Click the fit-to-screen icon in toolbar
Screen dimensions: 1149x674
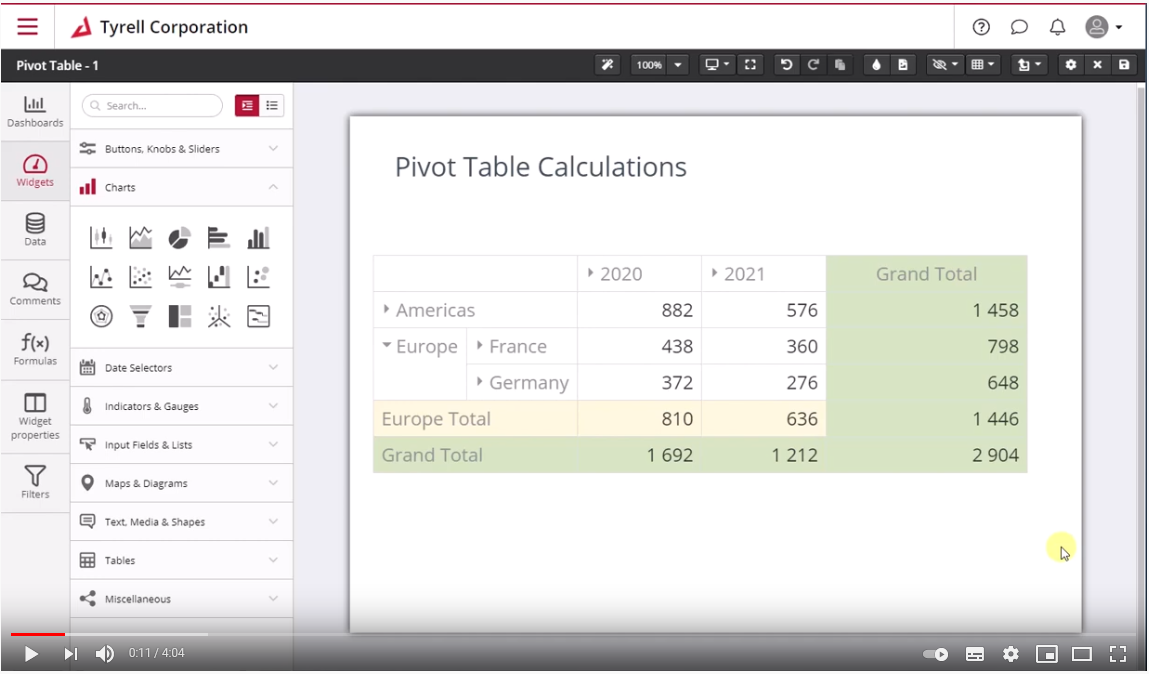[750, 64]
